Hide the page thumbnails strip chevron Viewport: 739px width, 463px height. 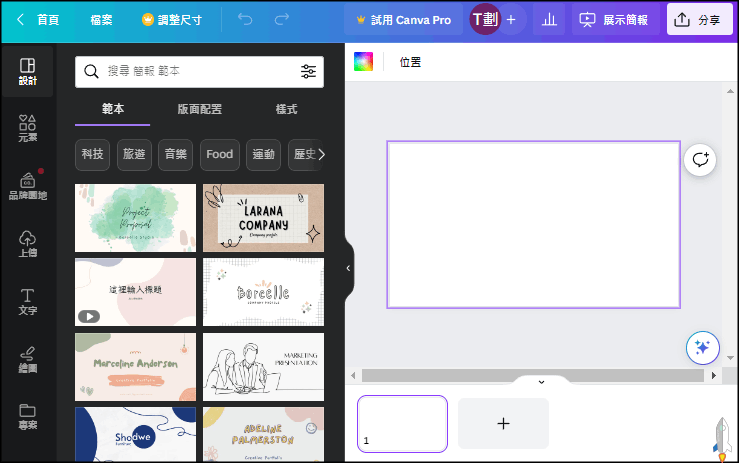click(542, 381)
